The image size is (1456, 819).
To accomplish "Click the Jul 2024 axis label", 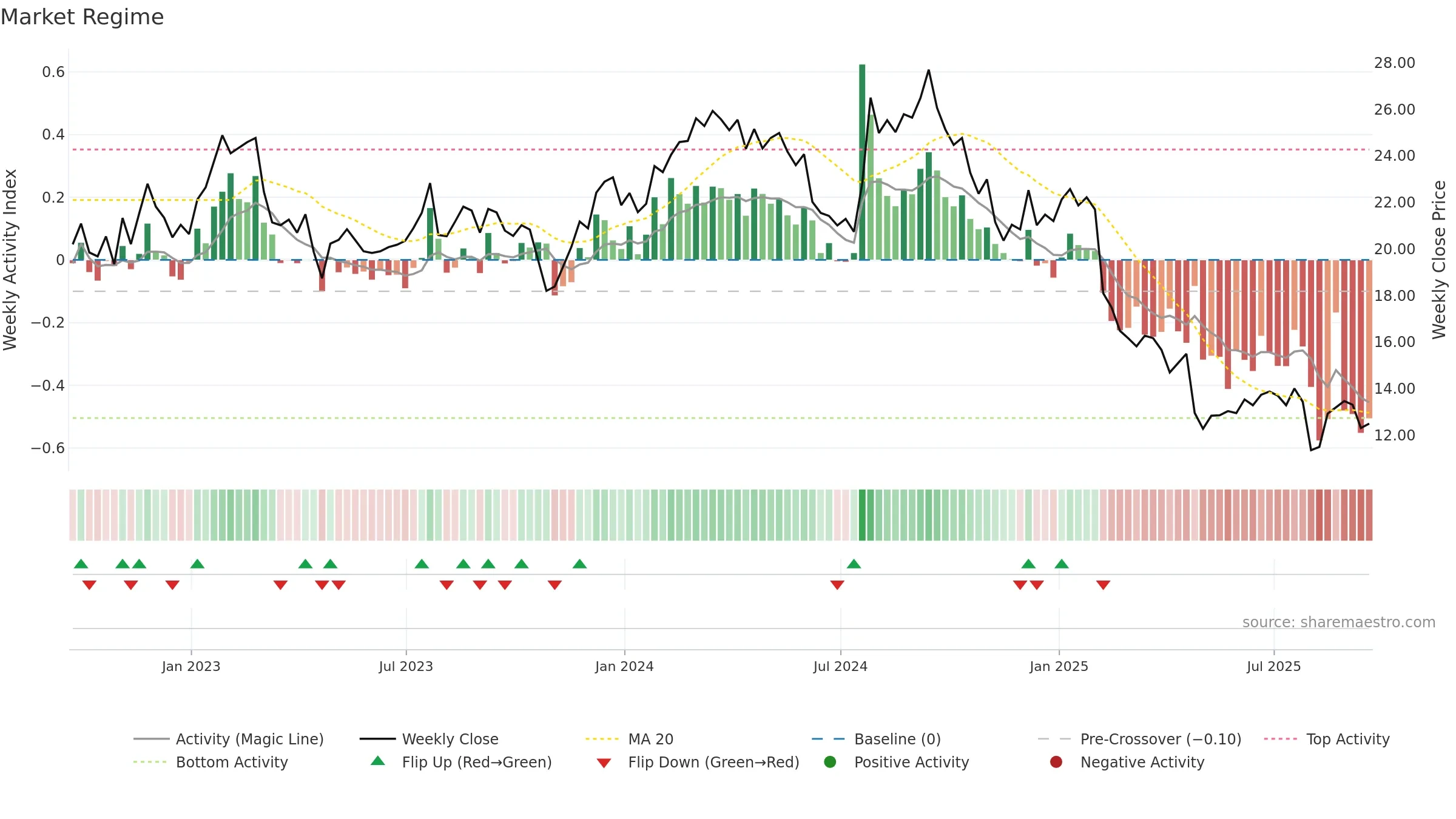I will [x=840, y=666].
